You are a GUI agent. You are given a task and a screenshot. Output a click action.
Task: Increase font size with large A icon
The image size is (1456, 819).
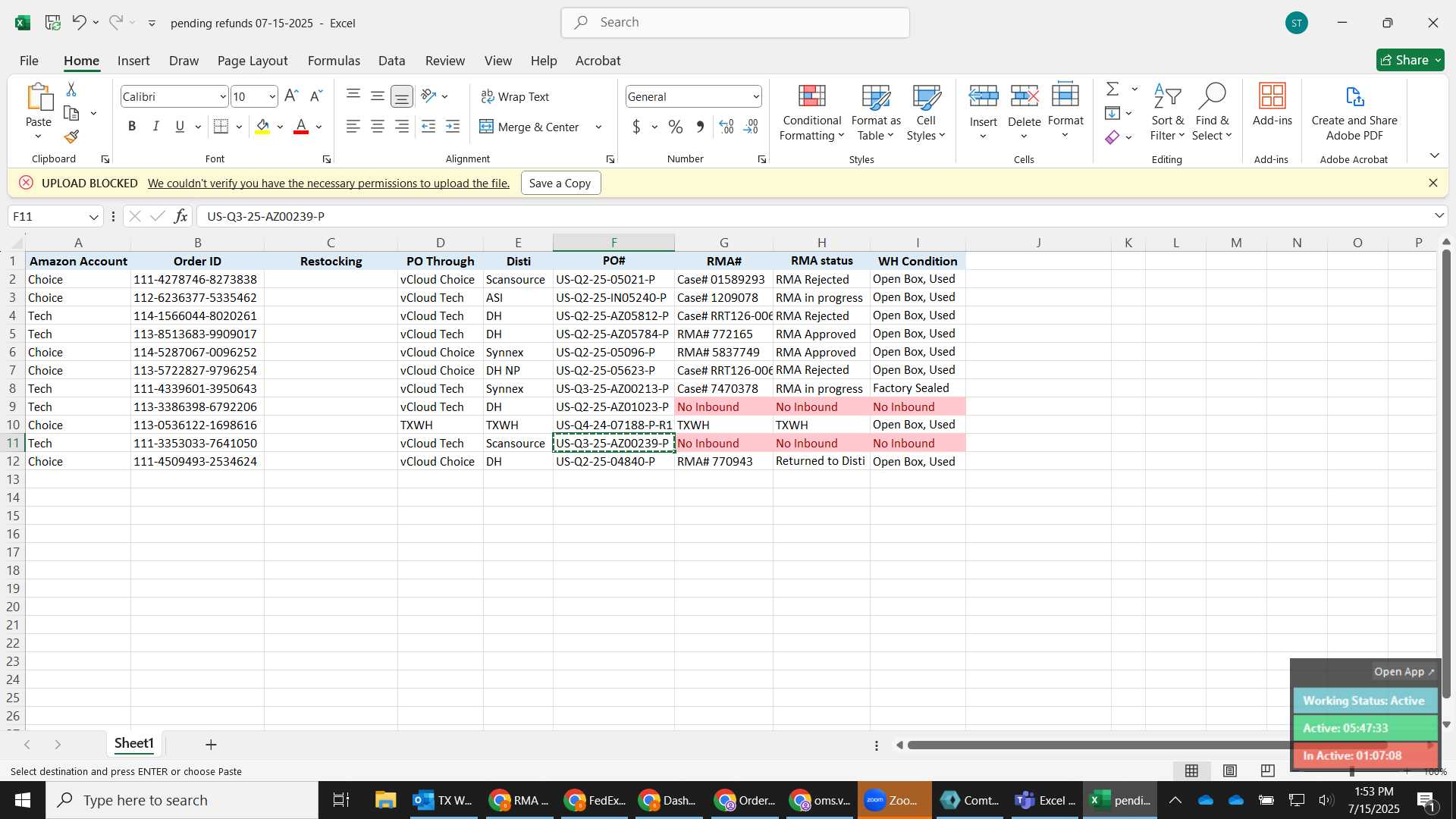(x=291, y=96)
